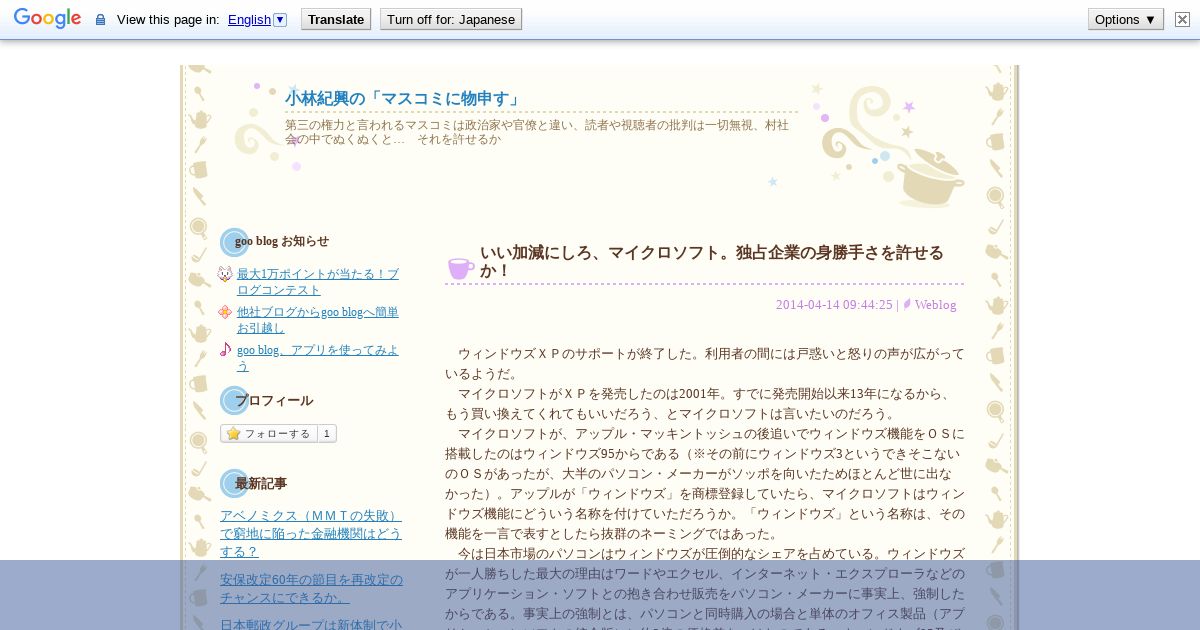Open the Weblog category link
Viewport: 1200px width, 630px height.
coord(935,305)
